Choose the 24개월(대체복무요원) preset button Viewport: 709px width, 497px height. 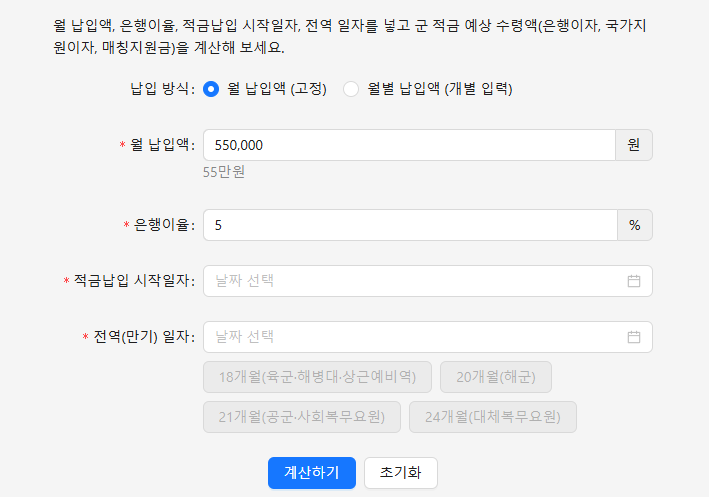[x=493, y=417]
